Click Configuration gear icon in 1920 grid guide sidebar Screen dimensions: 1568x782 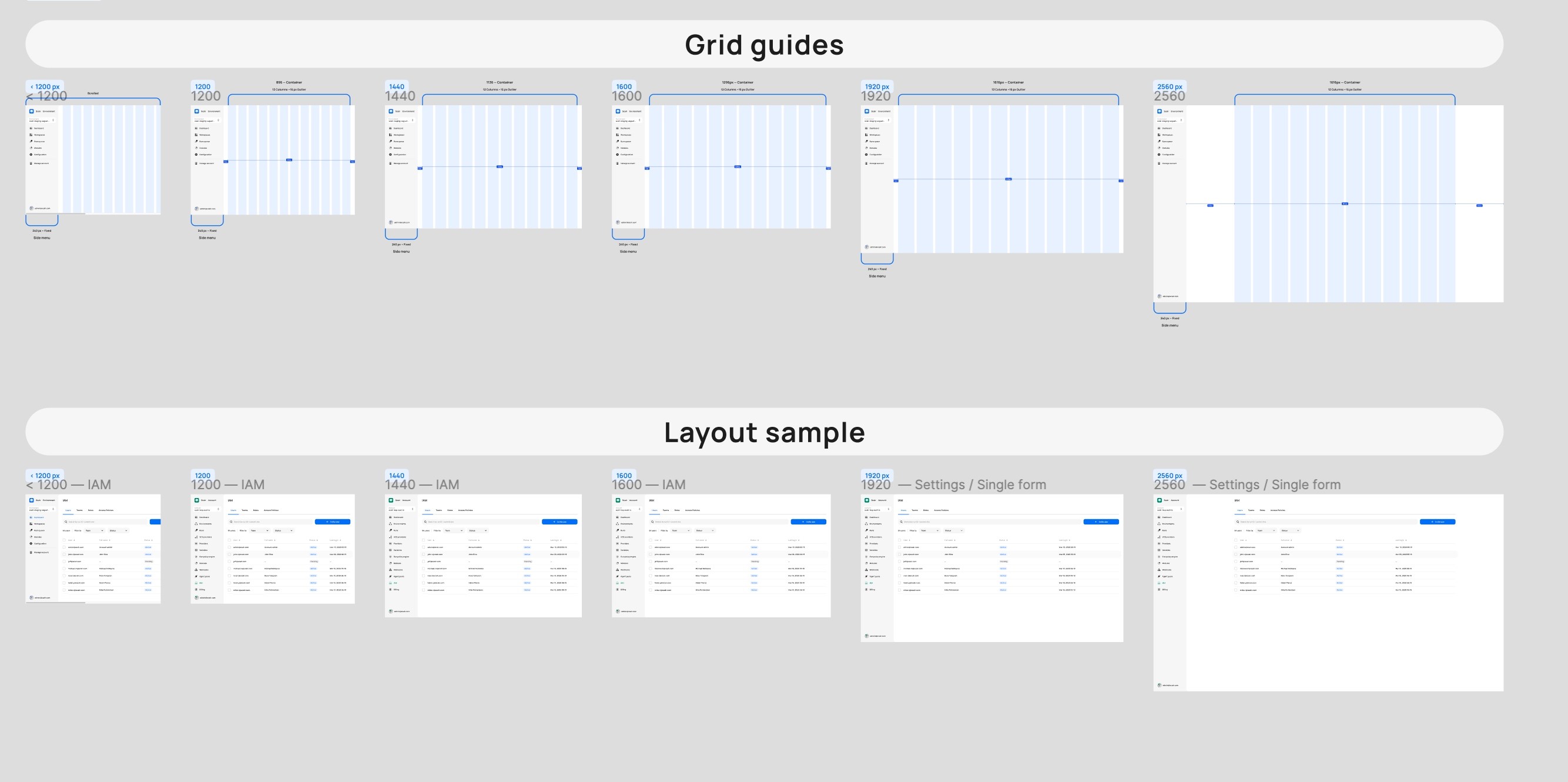tap(866, 154)
